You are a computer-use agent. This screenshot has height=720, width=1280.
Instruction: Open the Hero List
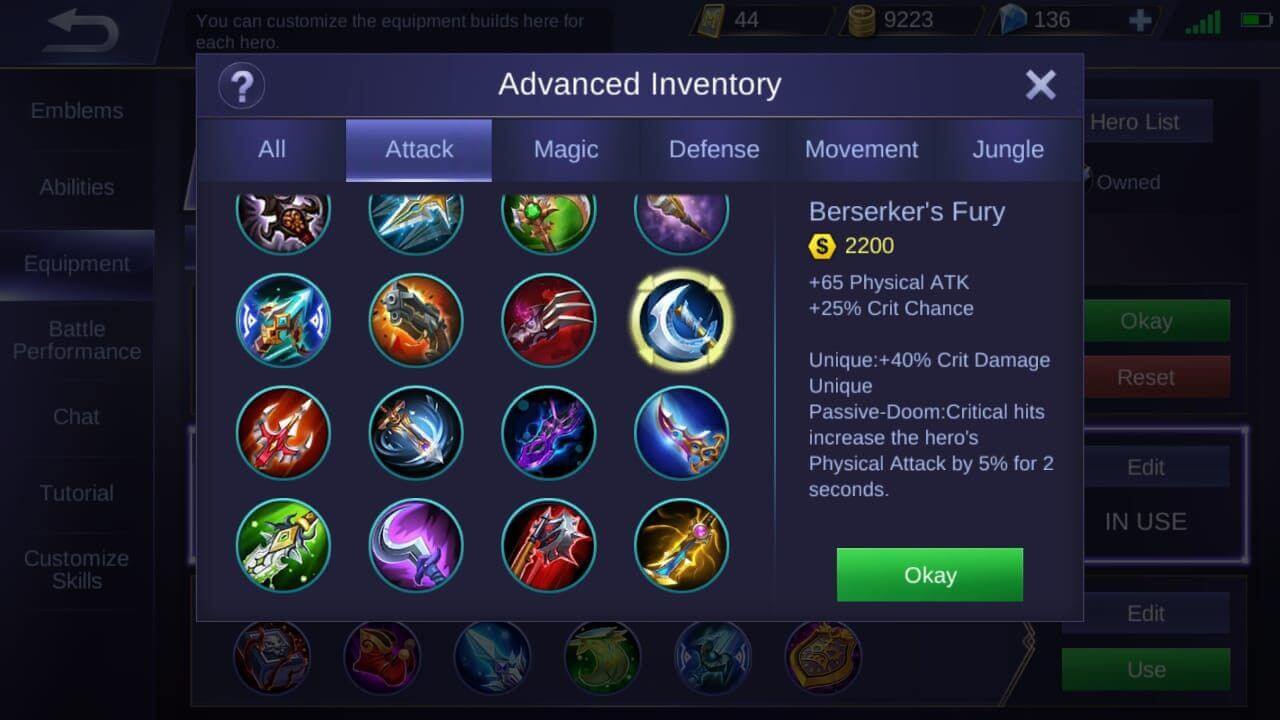pyautogui.click(x=1135, y=122)
